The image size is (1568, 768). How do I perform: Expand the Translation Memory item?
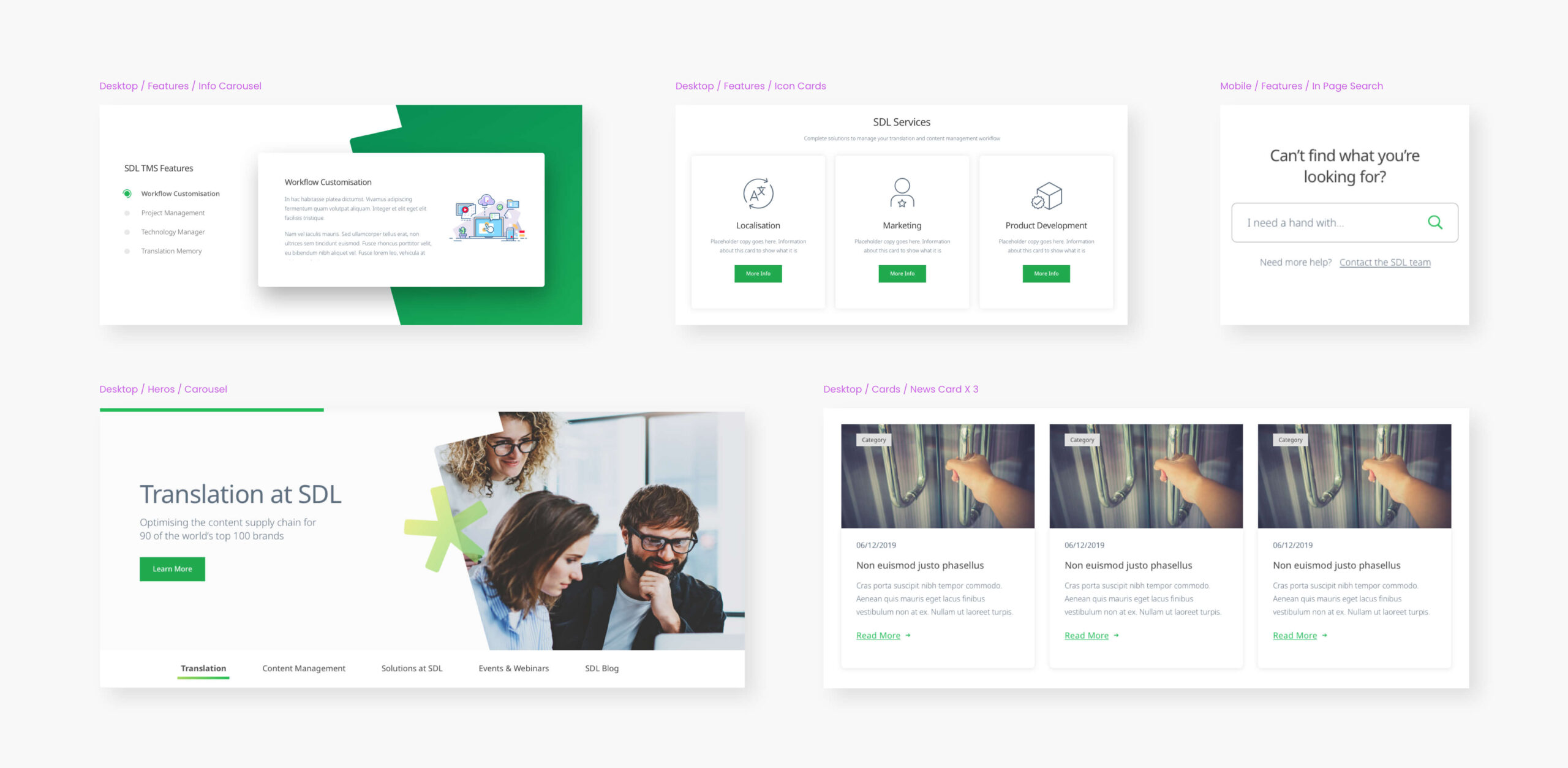point(171,251)
